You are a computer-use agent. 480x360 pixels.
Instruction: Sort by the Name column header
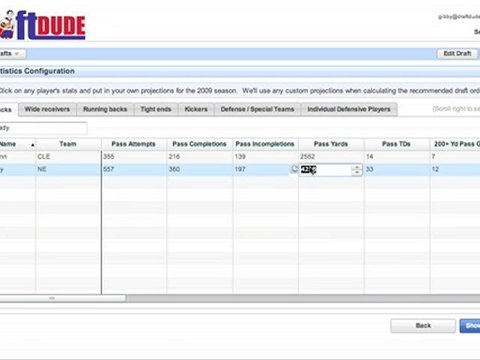[17, 144]
